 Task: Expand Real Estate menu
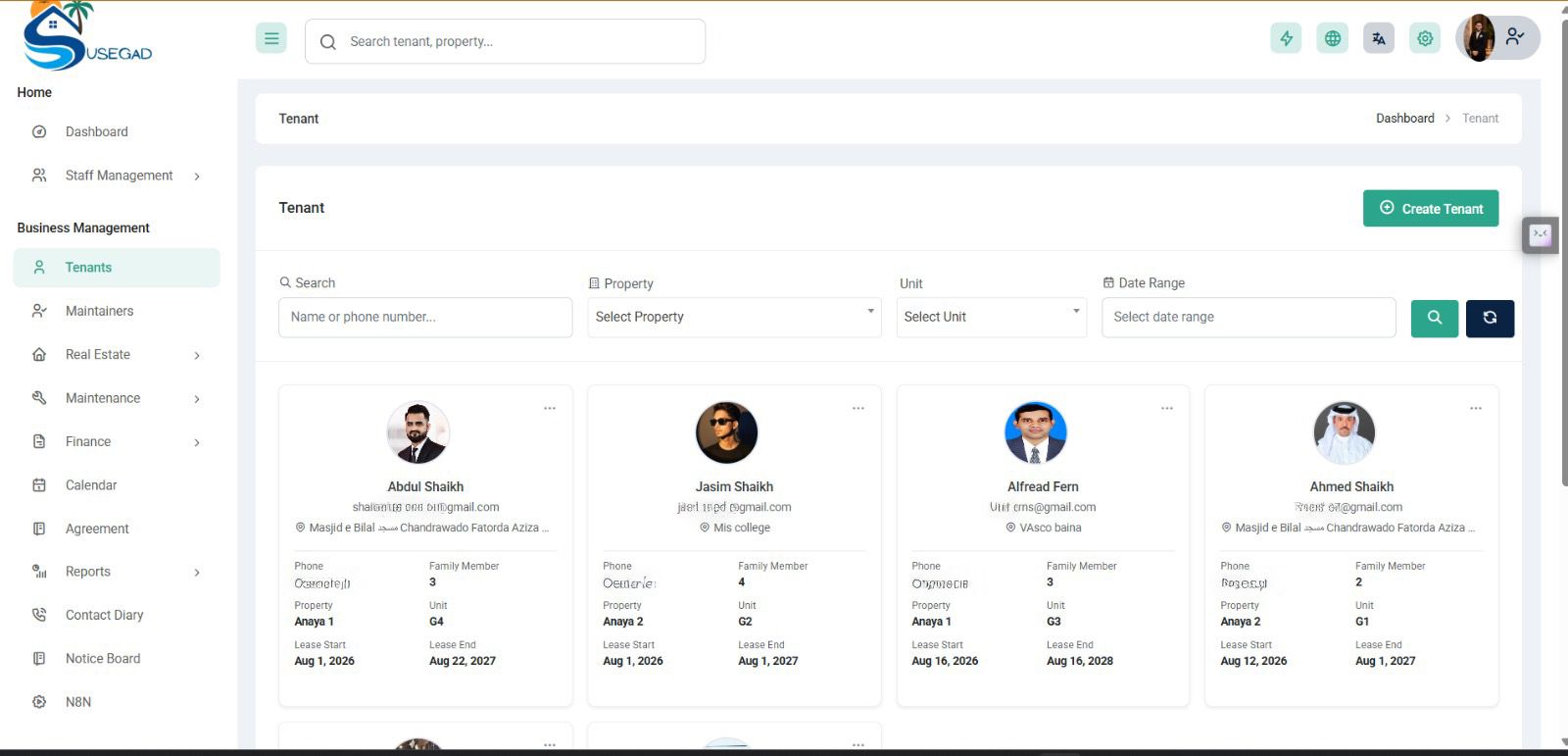[117, 354]
